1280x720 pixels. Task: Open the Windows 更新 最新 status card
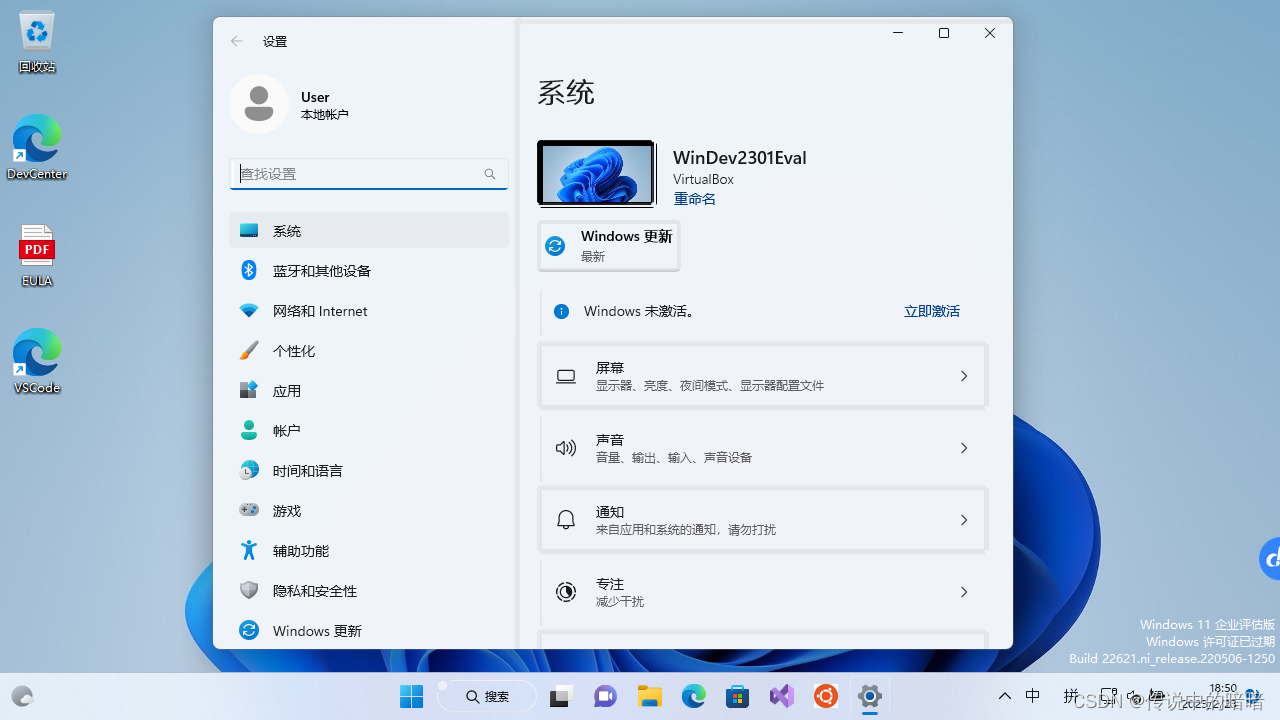click(609, 246)
